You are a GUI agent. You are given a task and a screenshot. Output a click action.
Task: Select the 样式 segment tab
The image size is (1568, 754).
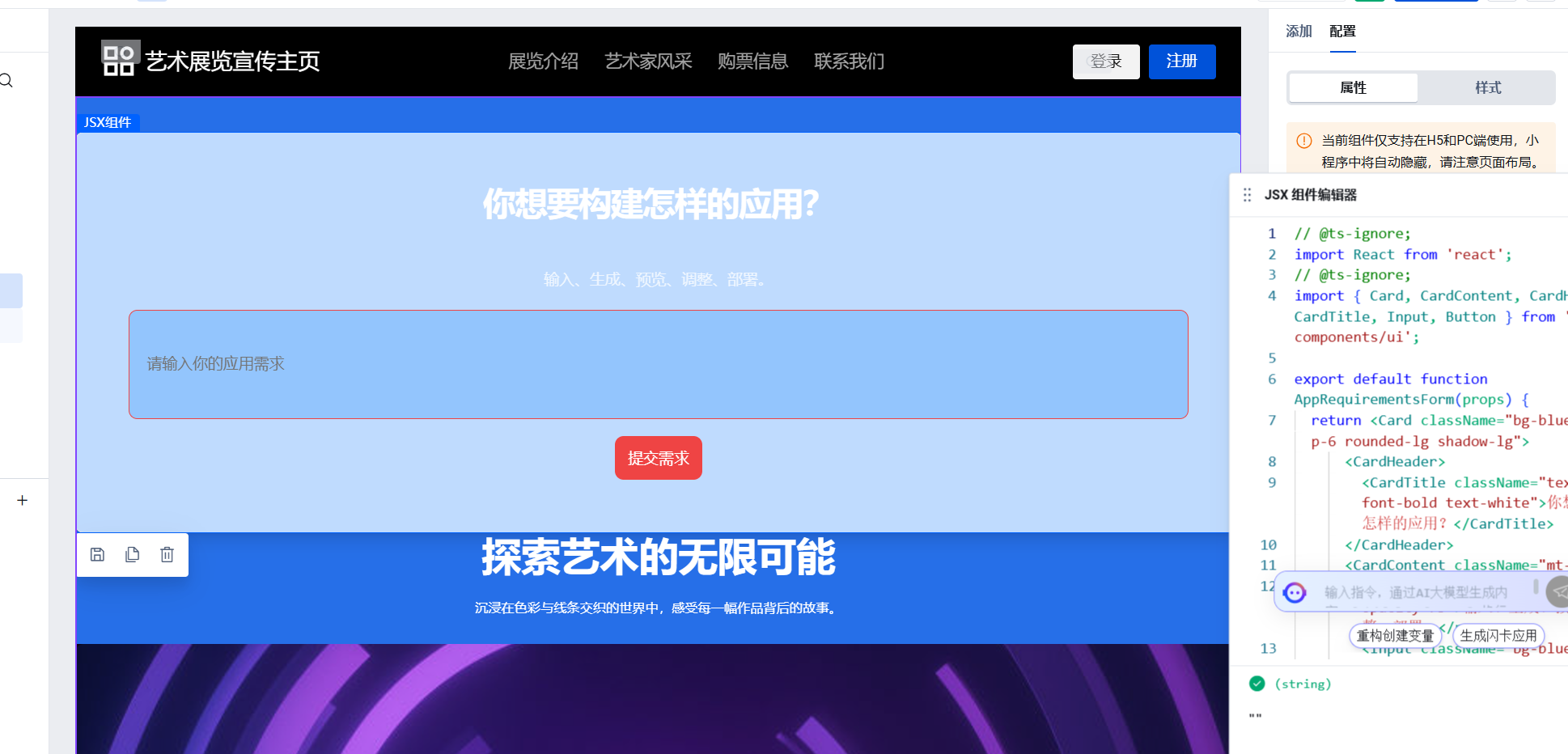pos(1488,87)
